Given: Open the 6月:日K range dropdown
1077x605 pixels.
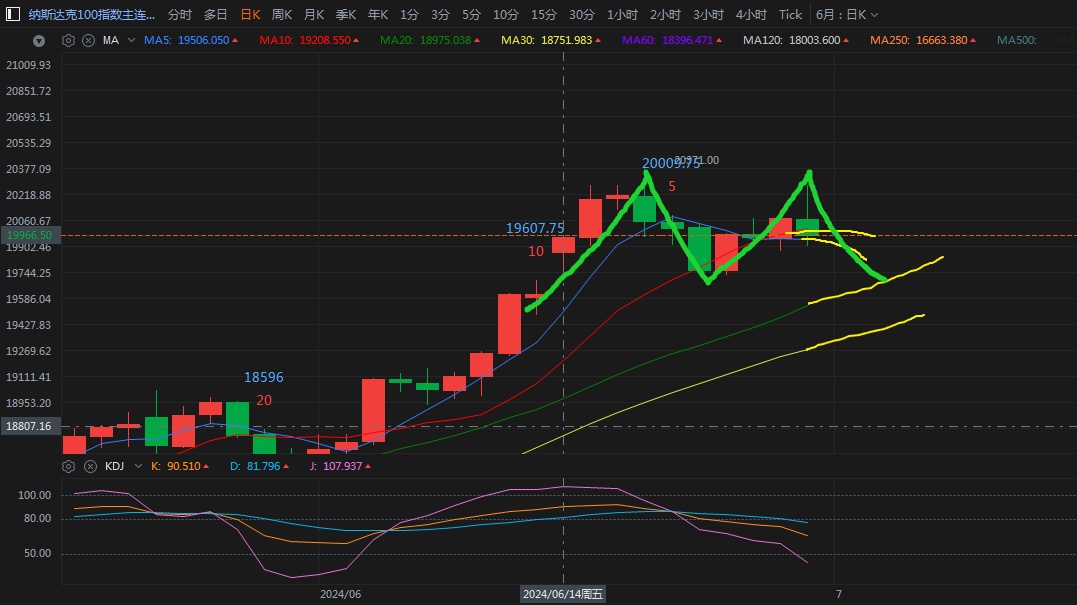Looking at the screenshot, I should point(847,15).
